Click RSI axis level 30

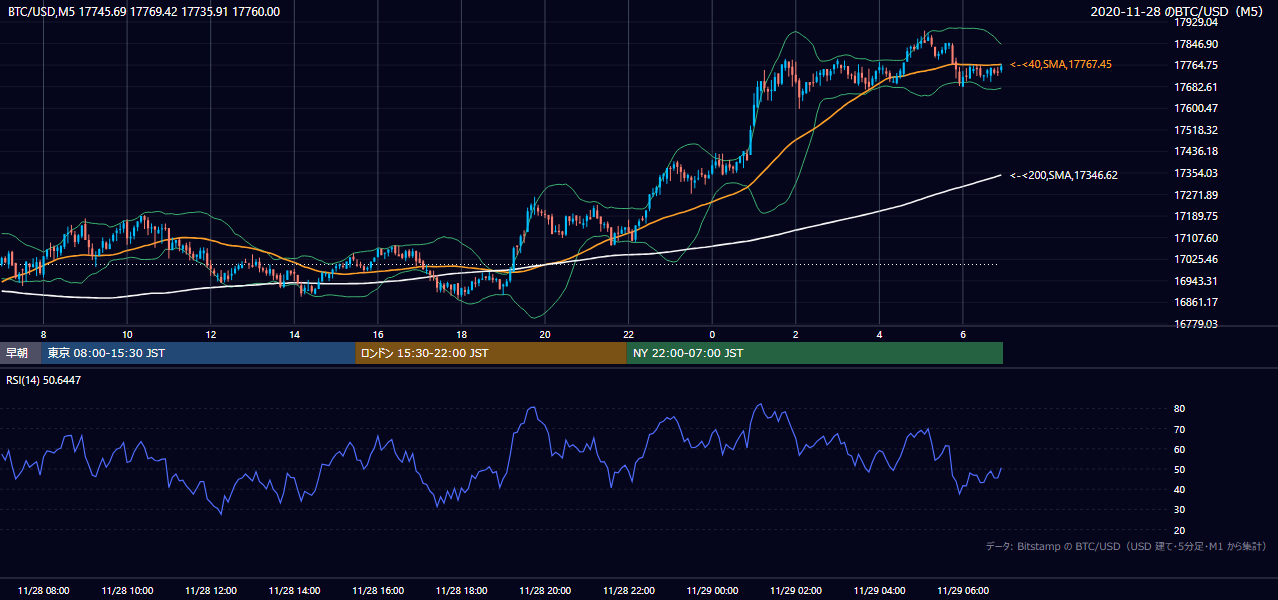1180,510
